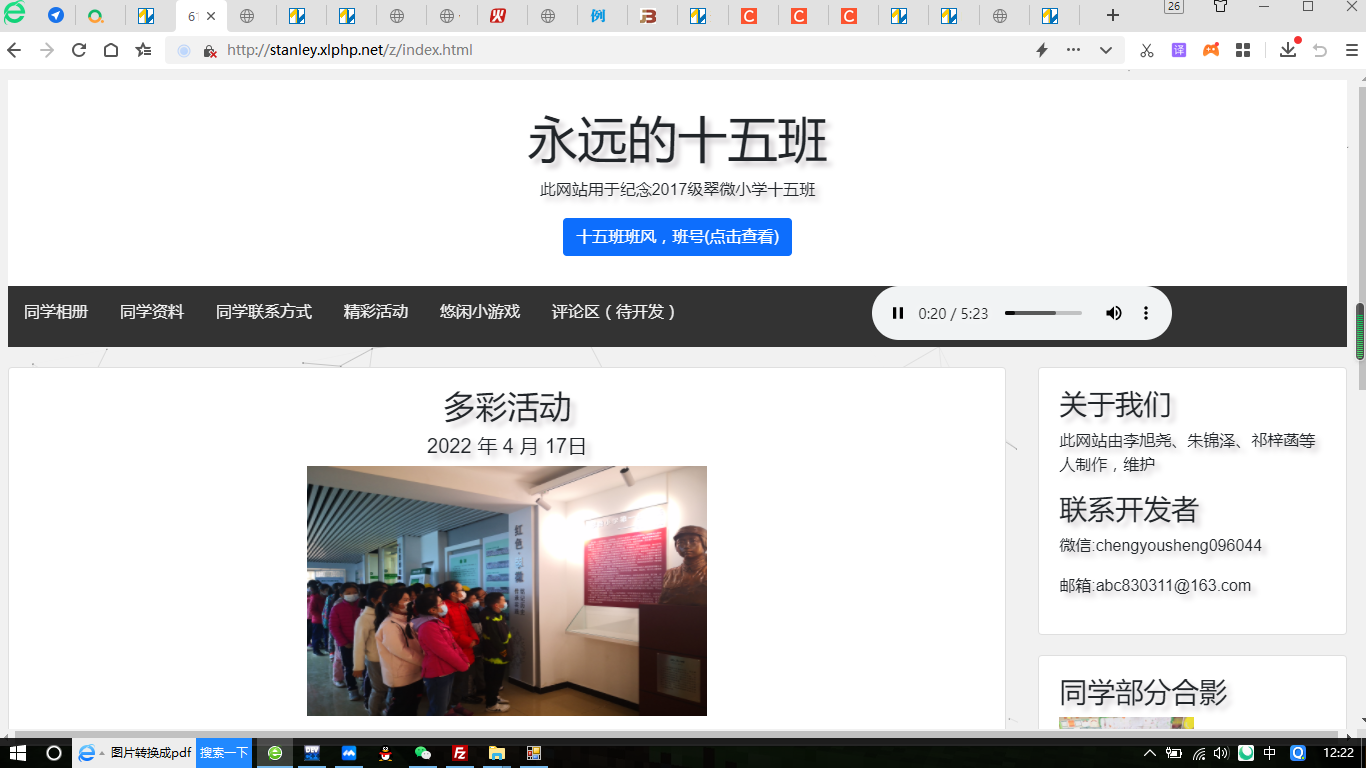The image size is (1366, 768).
Task: Open a new browser tab
Action: [1112, 15]
